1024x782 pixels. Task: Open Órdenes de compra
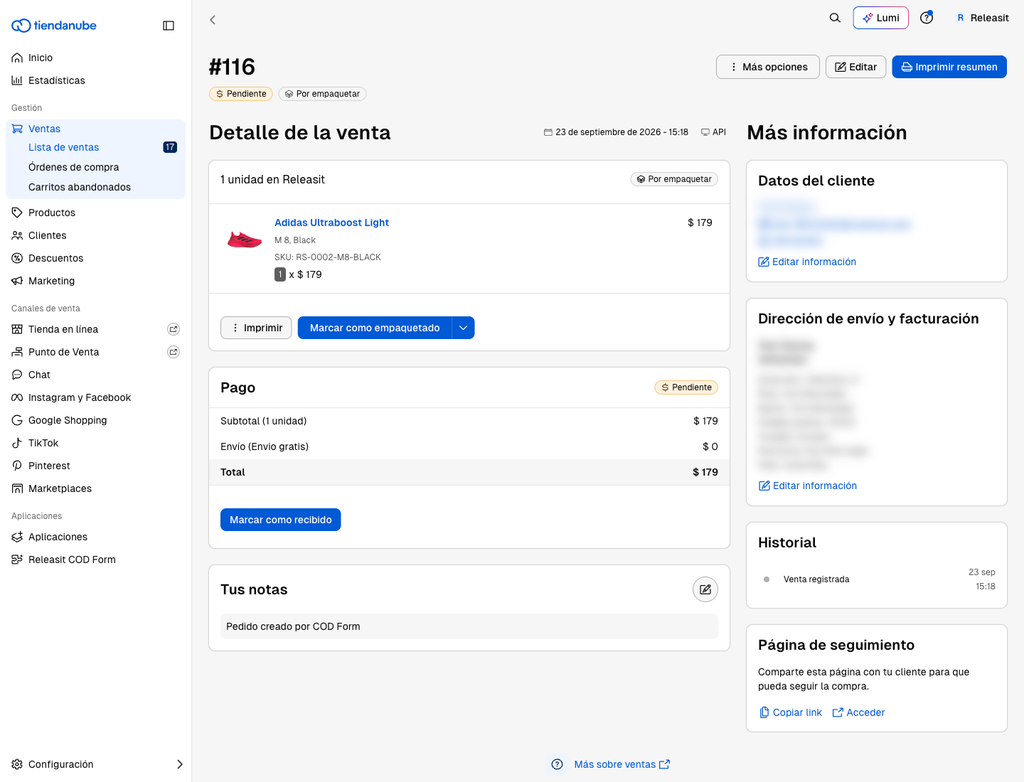[73, 167]
